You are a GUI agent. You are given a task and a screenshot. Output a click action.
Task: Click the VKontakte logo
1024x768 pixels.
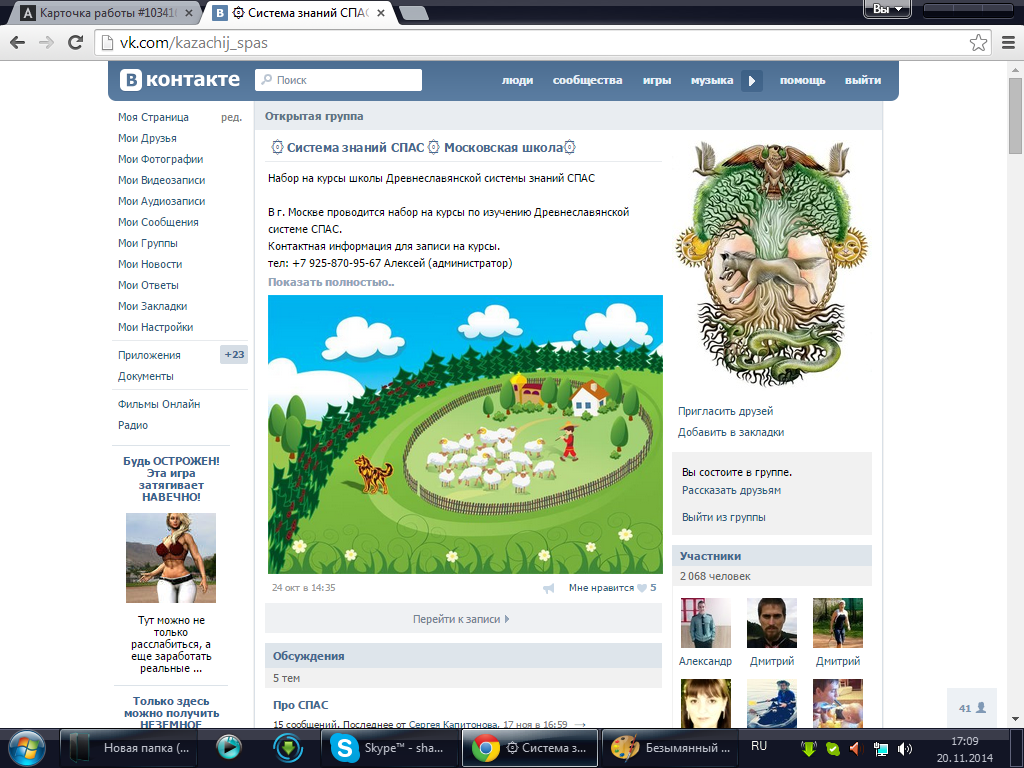coord(180,80)
